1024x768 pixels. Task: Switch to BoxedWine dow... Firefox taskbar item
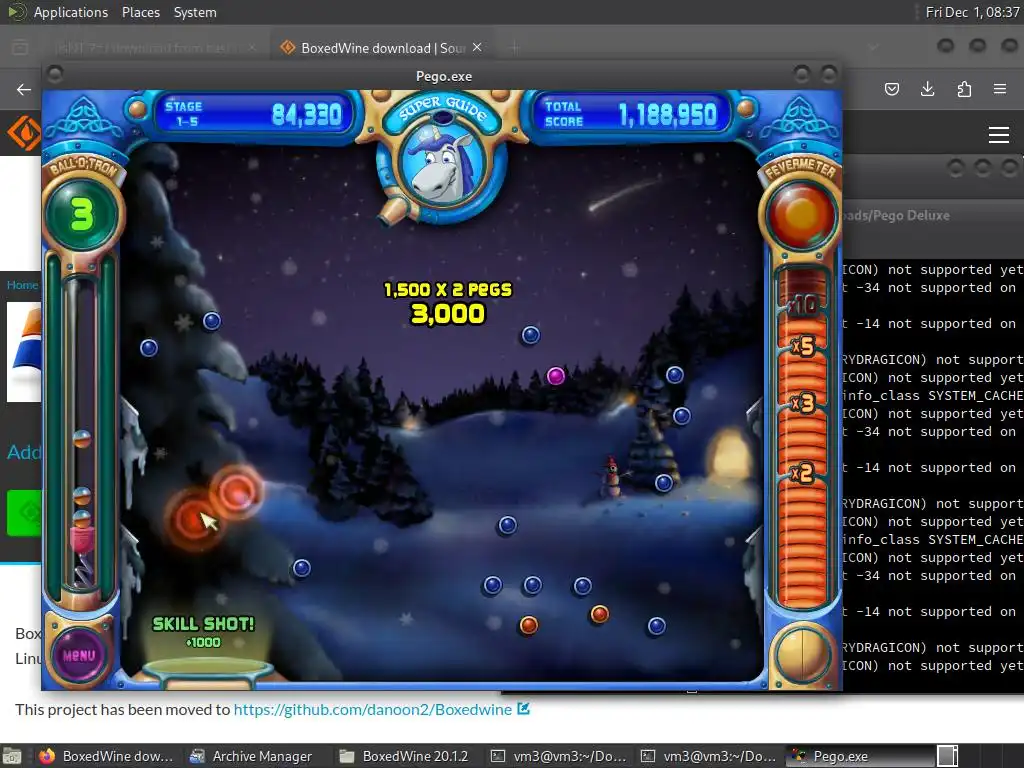click(x=107, y=756)
